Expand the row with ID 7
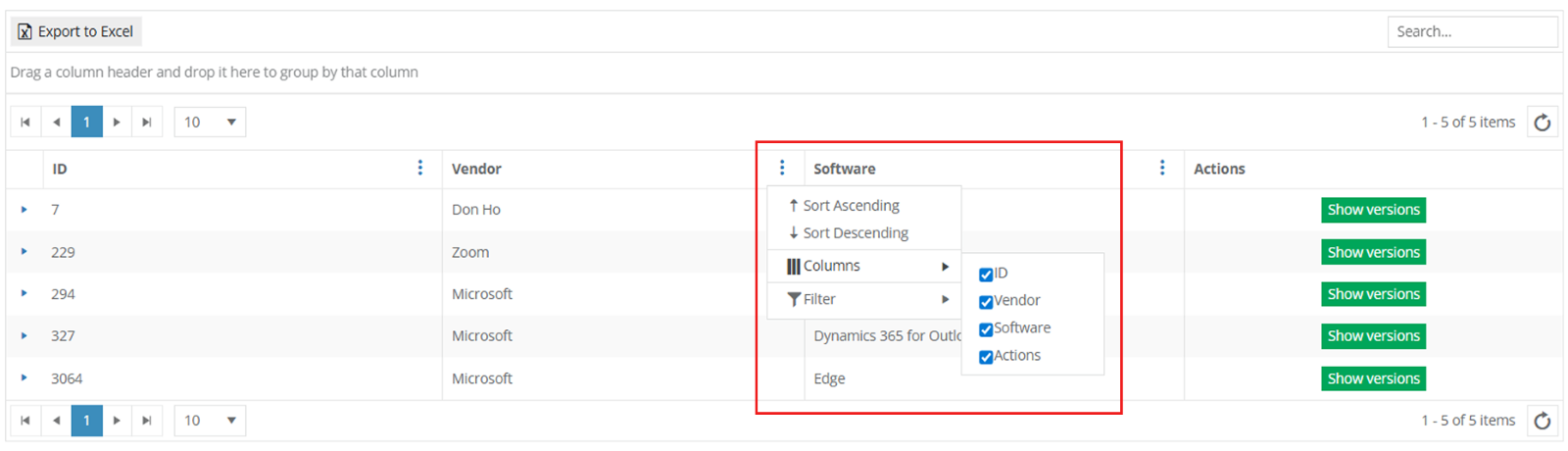The width and height of the screenshot is (1568, 451). (24, 210)
